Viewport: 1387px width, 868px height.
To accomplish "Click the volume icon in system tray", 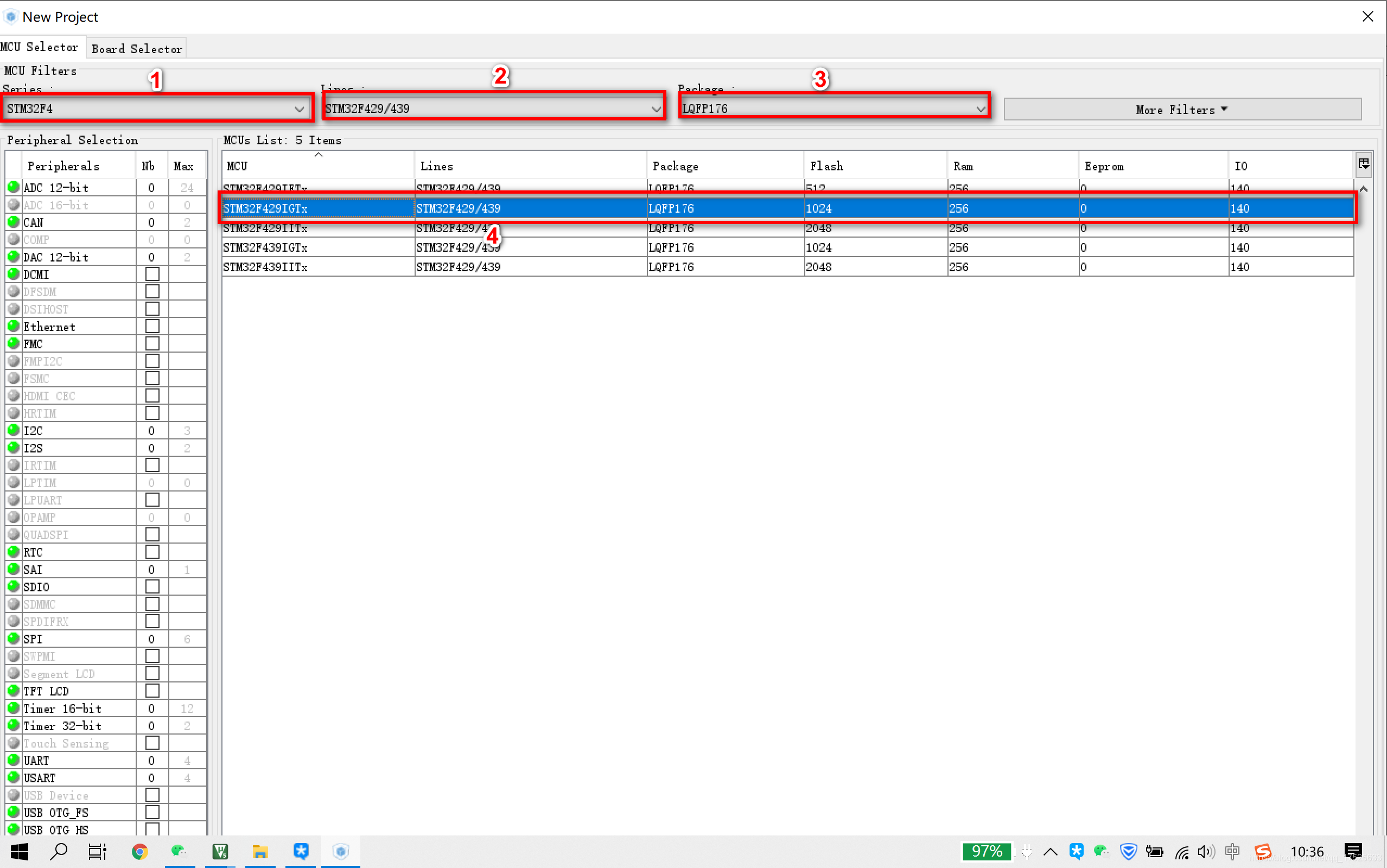I will (1206, 851).
